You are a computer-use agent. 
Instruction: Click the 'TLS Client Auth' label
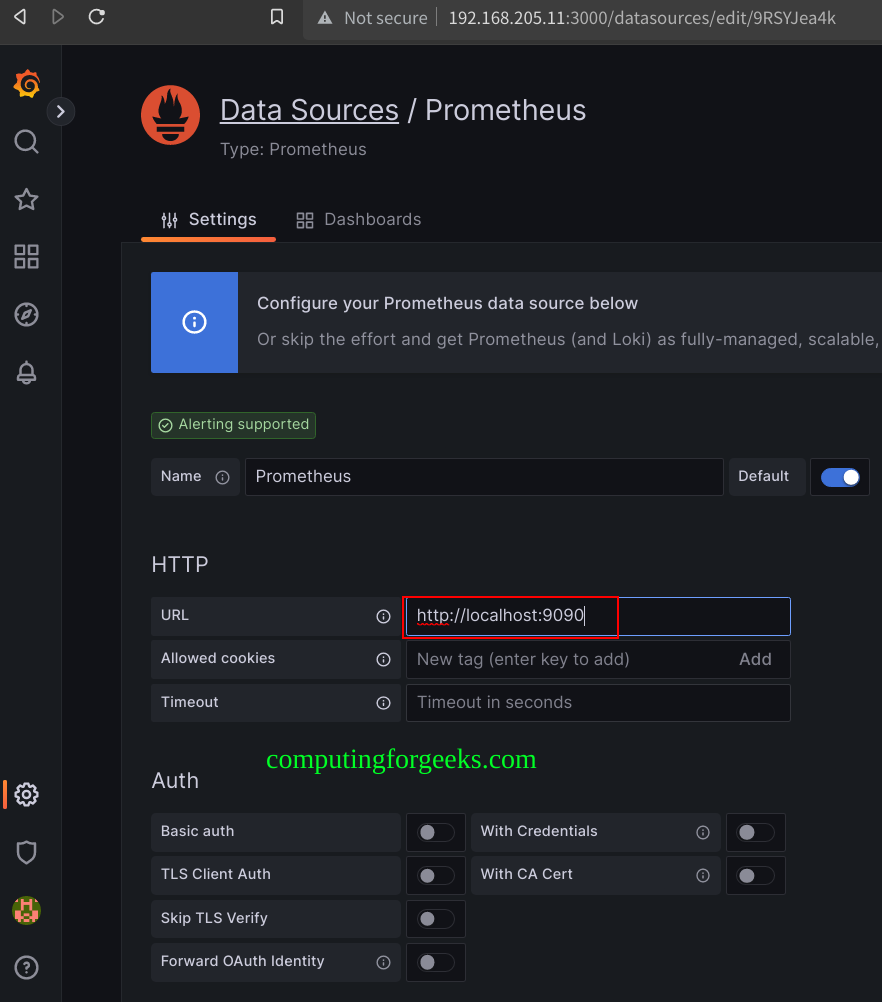215,874
